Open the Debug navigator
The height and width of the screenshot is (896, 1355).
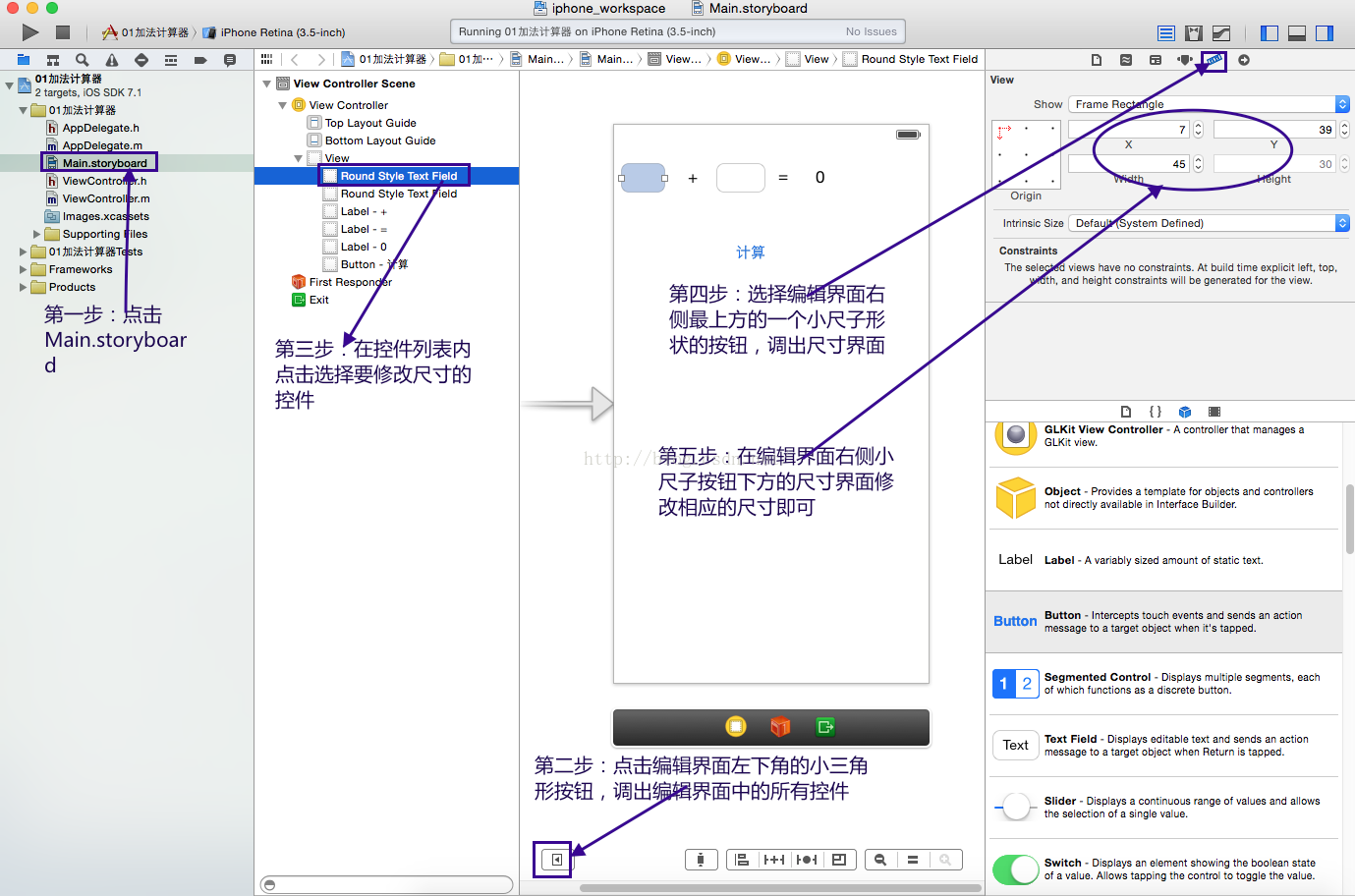(171, 60)
